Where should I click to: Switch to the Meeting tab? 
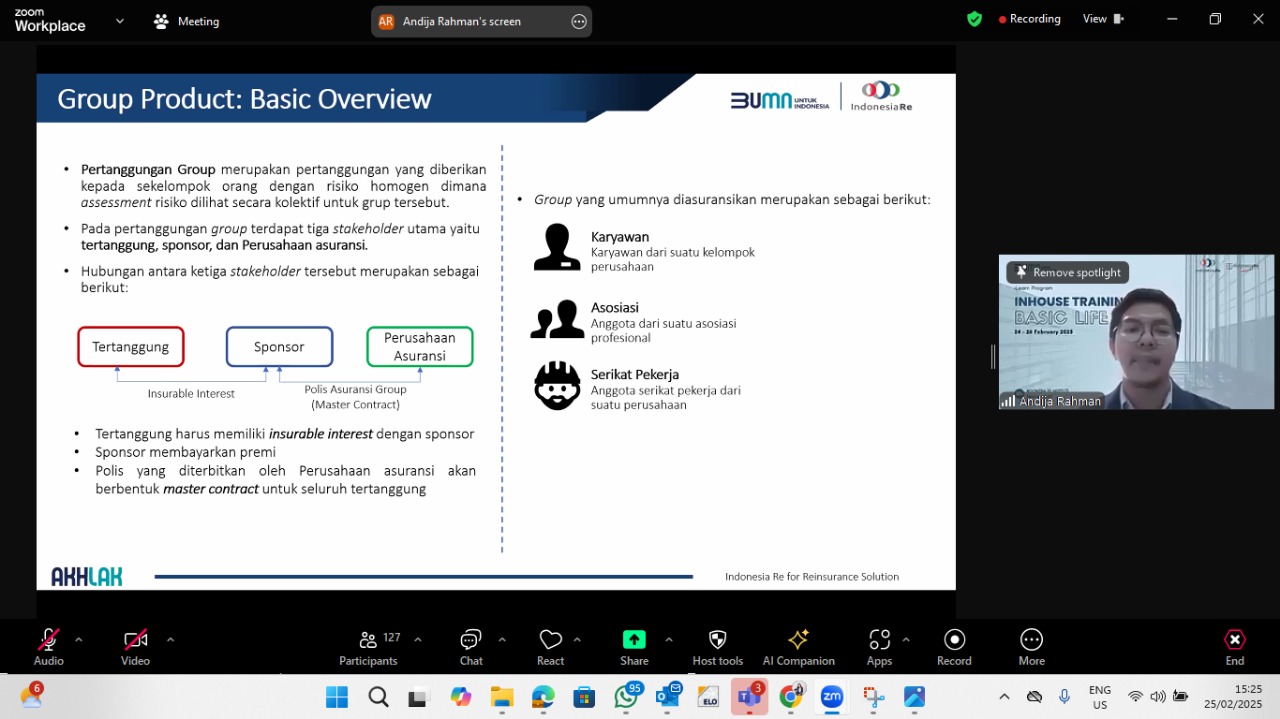[186, 21]
